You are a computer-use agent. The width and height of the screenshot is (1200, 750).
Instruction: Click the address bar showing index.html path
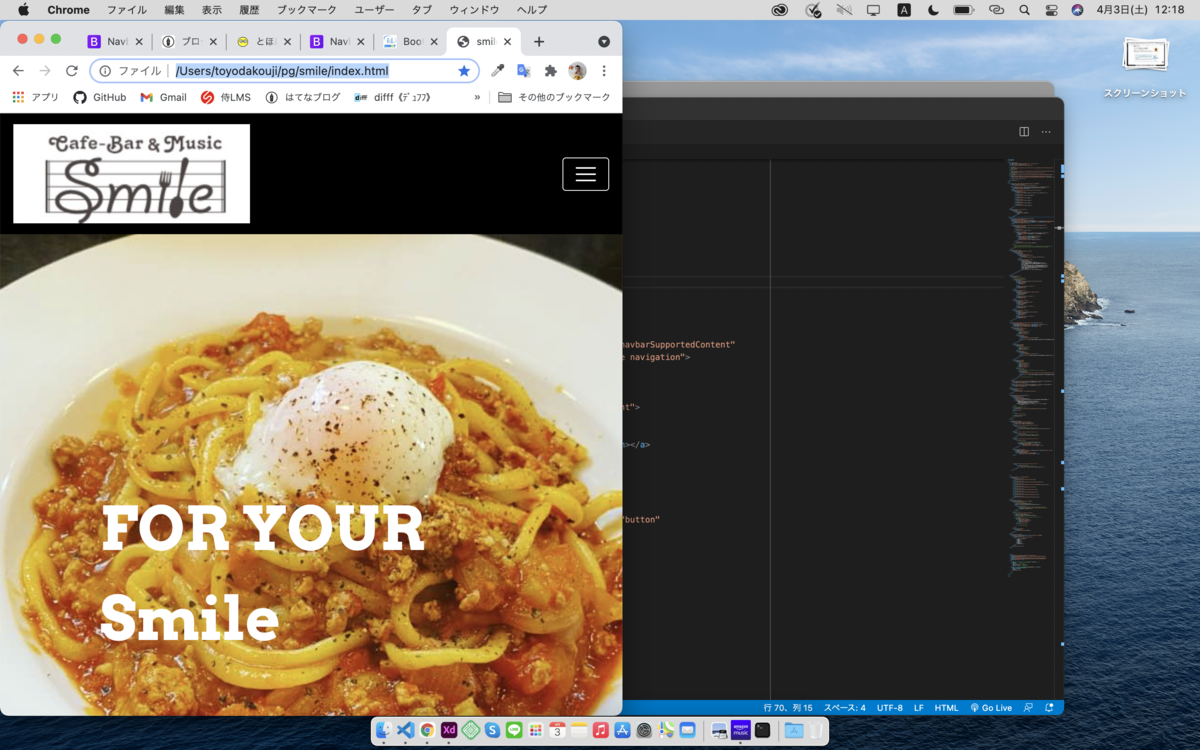282,71
